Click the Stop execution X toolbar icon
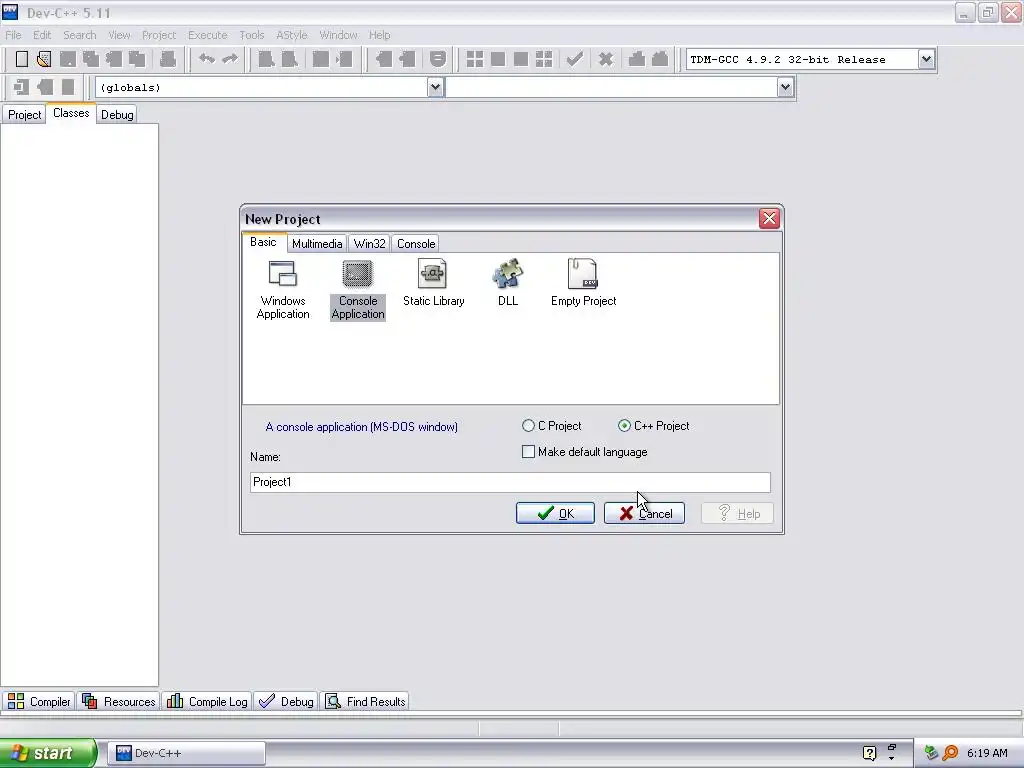1024x768 pixels. pyautogui.click(x=605, y=59)
